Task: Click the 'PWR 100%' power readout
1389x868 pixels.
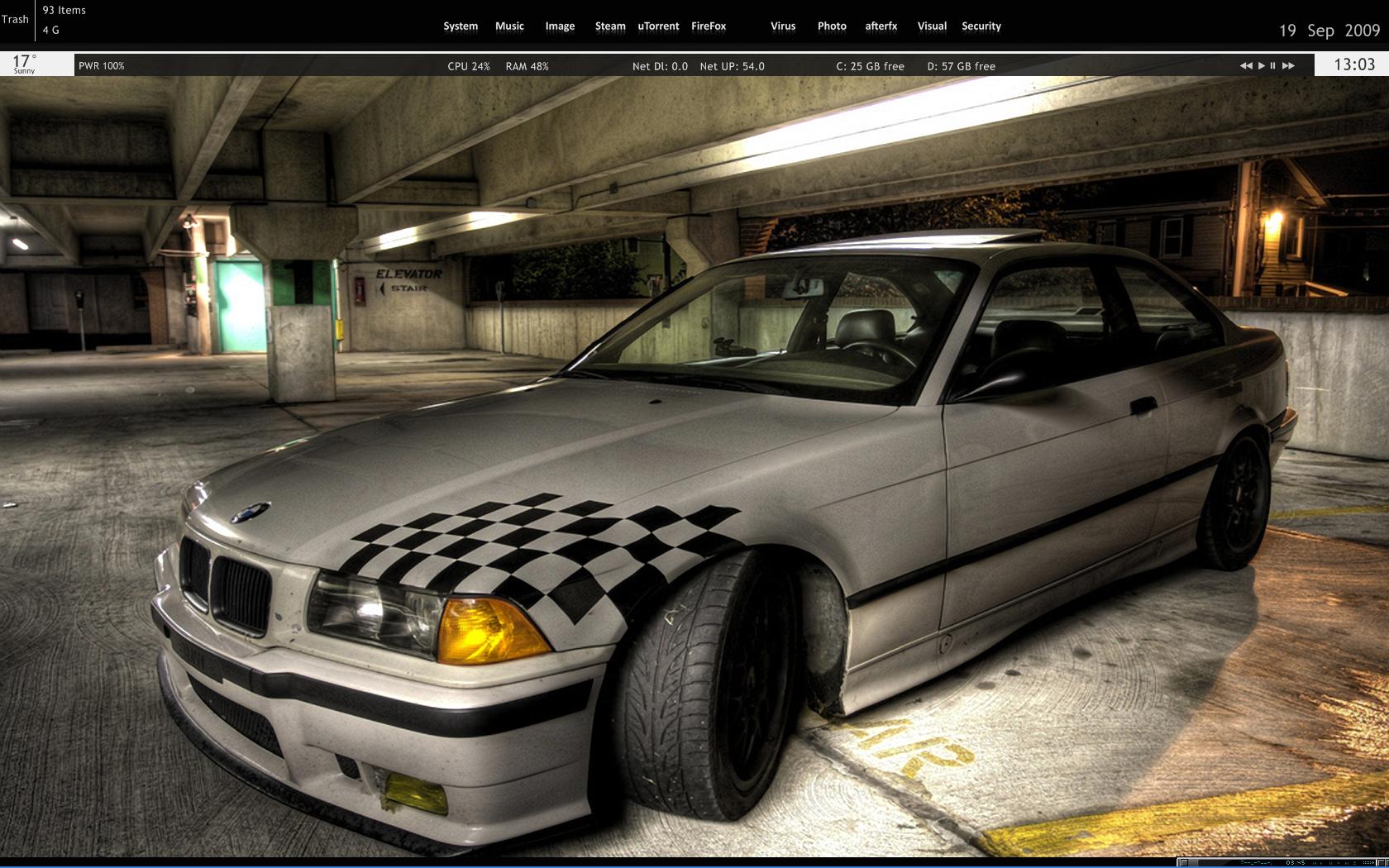Action: [x=102, y=66]
